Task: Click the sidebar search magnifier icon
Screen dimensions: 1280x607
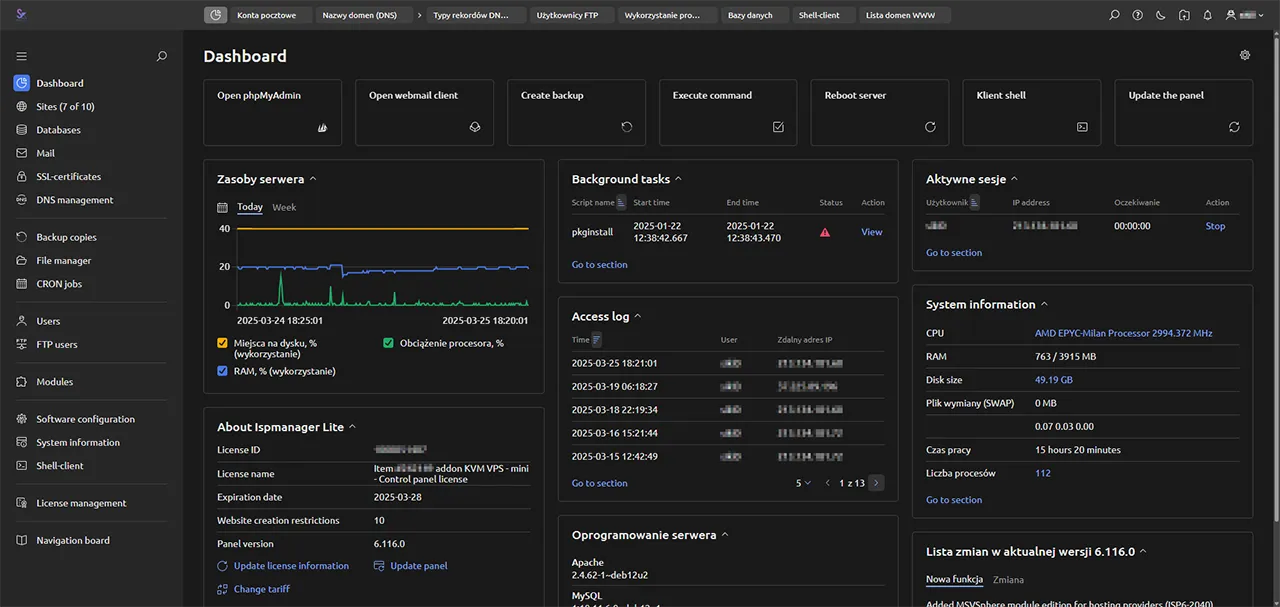Action: point(162,57)
